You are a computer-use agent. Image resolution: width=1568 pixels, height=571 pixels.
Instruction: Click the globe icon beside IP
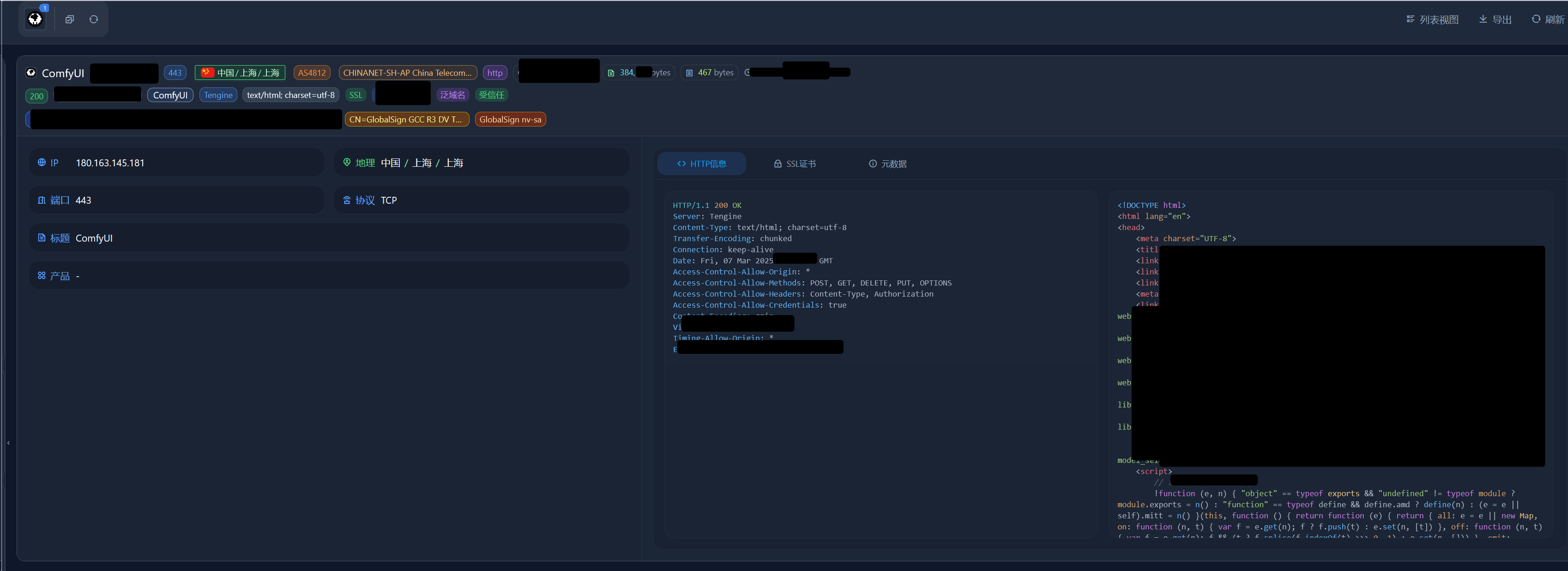coord(42,163)
